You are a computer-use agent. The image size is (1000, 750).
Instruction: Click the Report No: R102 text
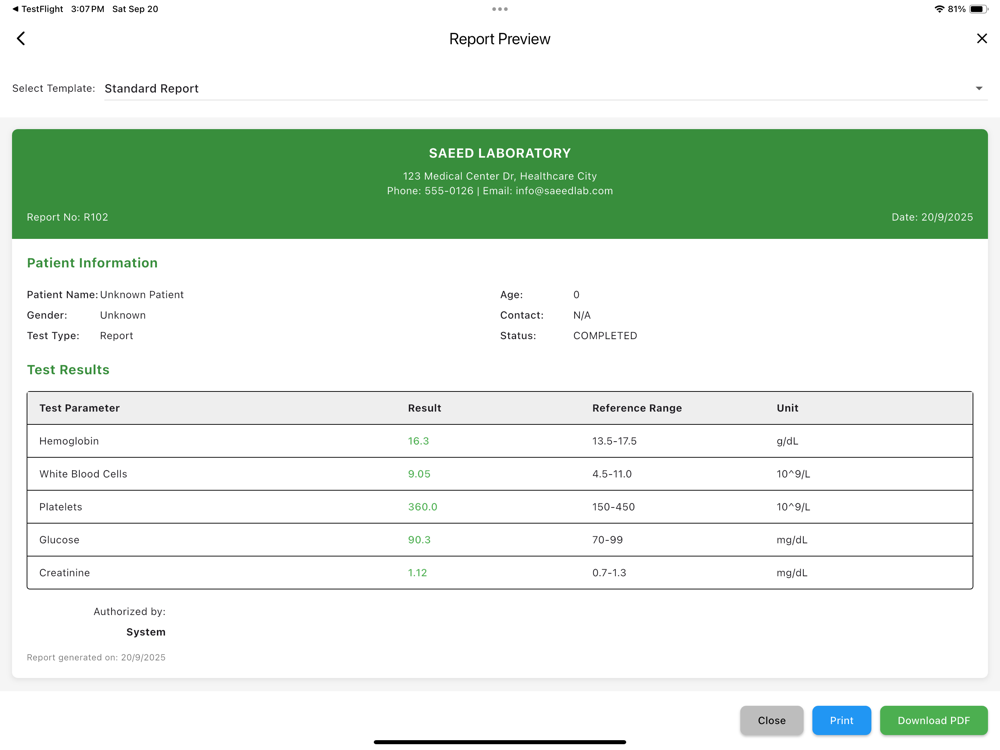coord(67,217)
